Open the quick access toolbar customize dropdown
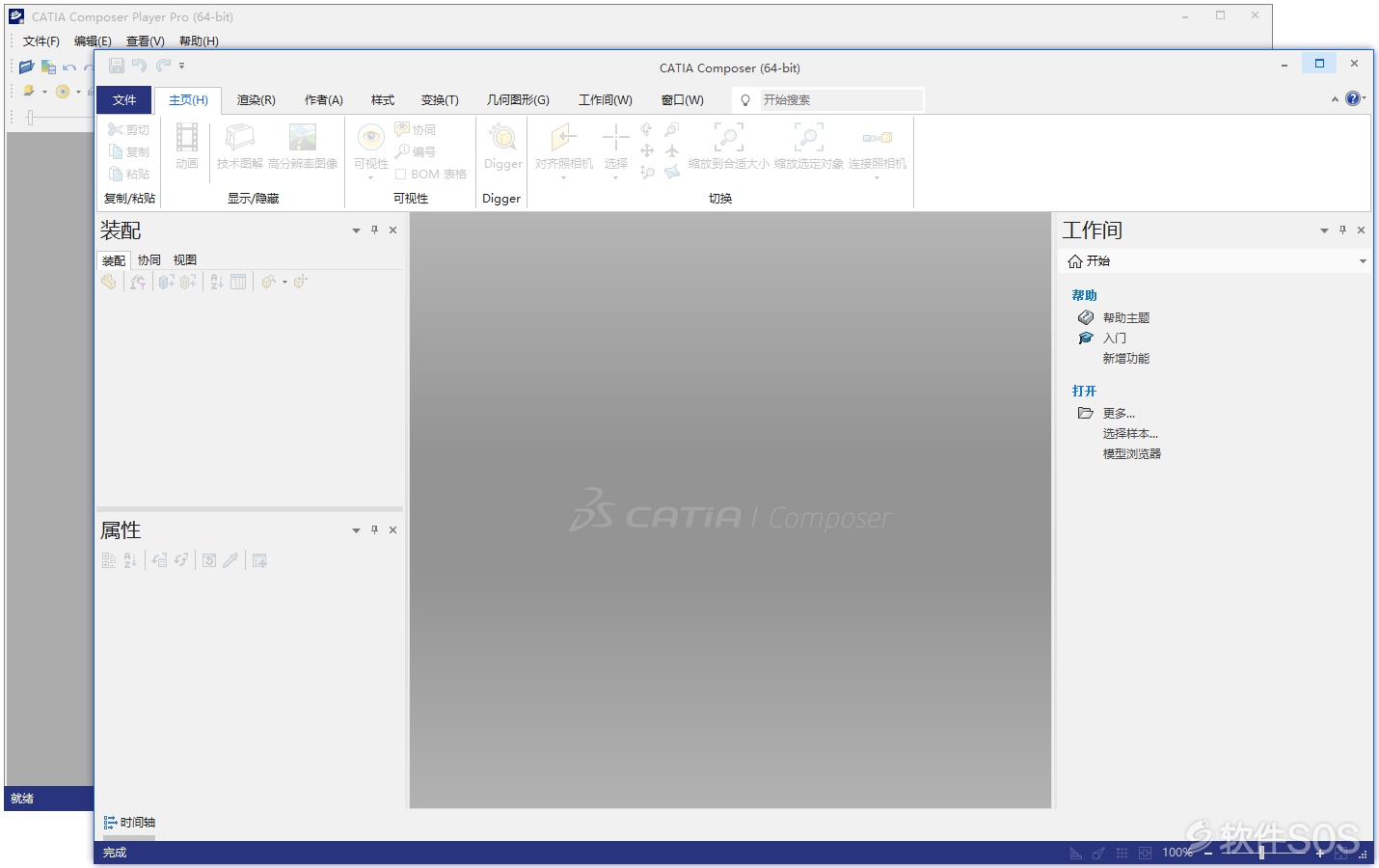Image resolution: width=1379 pixels, height=868 pixels. (181, 66)
